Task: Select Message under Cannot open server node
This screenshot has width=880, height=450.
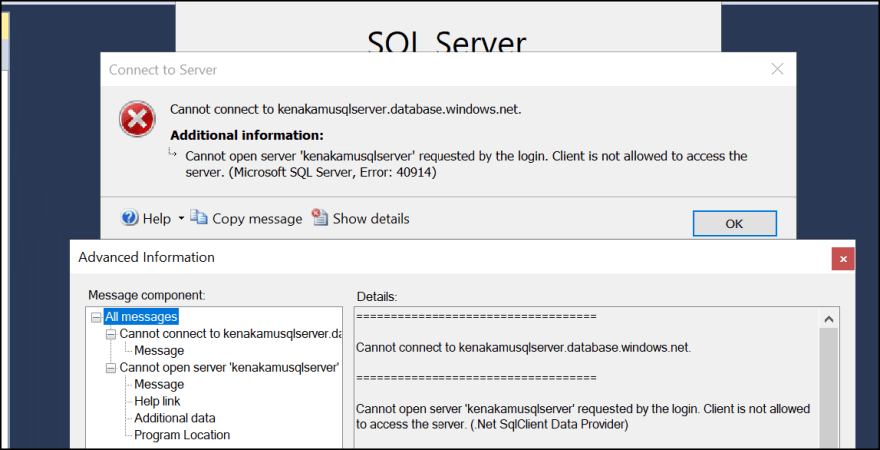Action: point(159,384)
